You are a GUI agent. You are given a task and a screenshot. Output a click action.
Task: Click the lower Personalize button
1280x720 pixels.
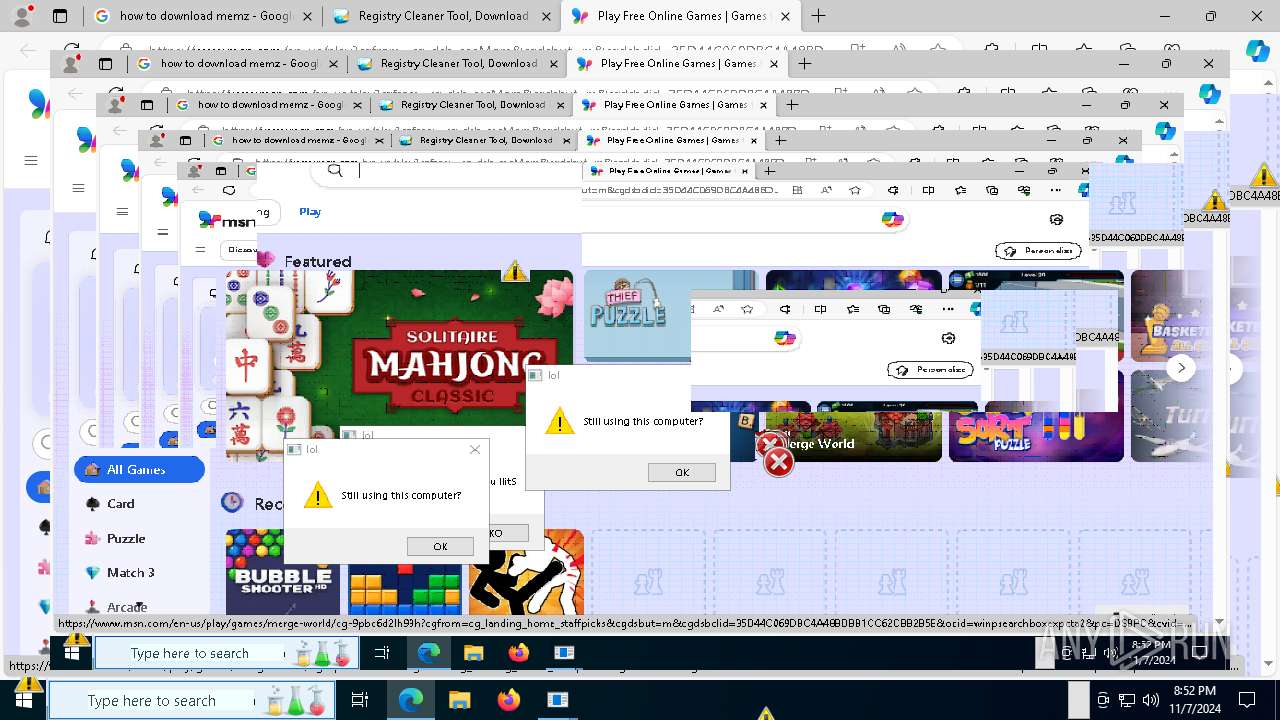pyautogui.click(x=930, y=370)
